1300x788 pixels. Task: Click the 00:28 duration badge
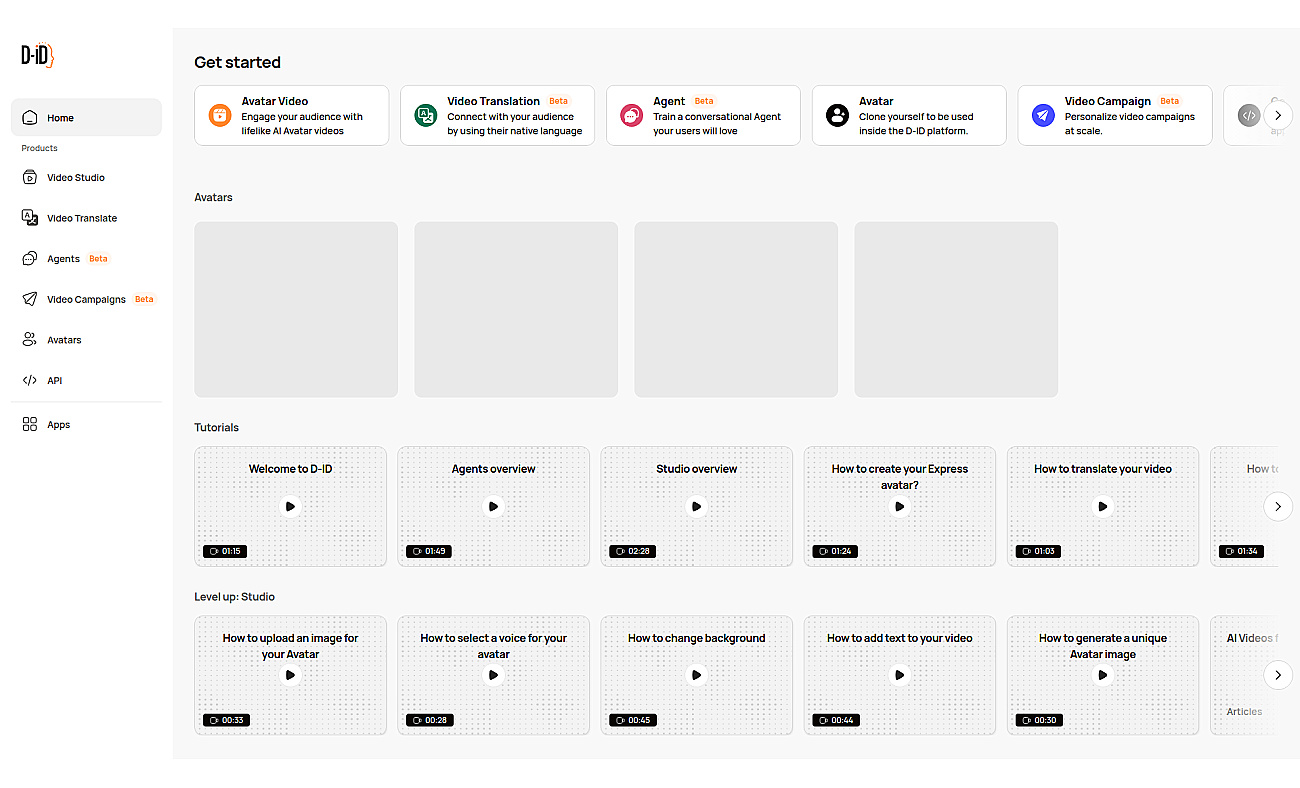[x=428, y=720]
